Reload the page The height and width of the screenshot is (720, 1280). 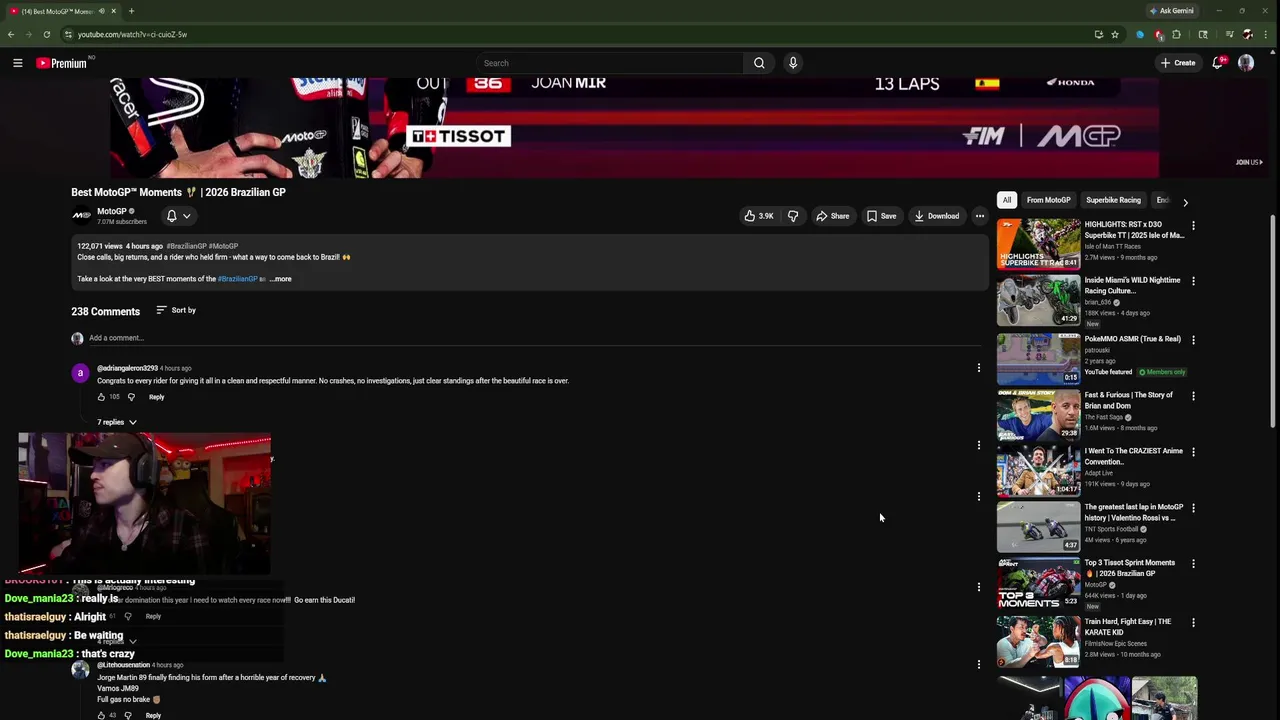[x=46, y=34]
